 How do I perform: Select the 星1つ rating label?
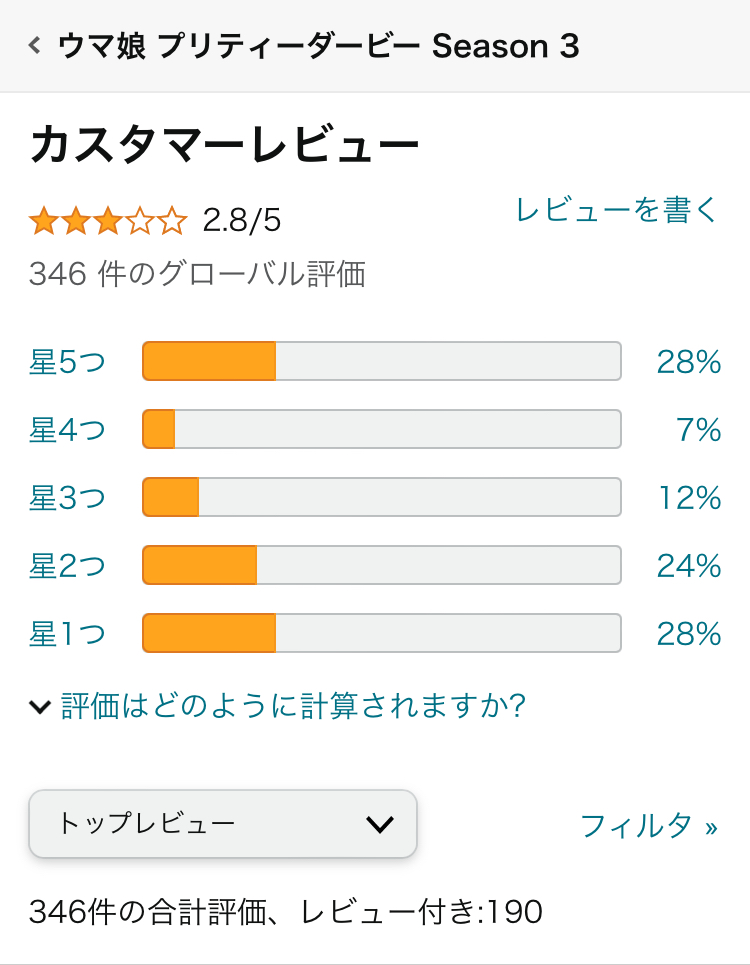coord(67,634)
